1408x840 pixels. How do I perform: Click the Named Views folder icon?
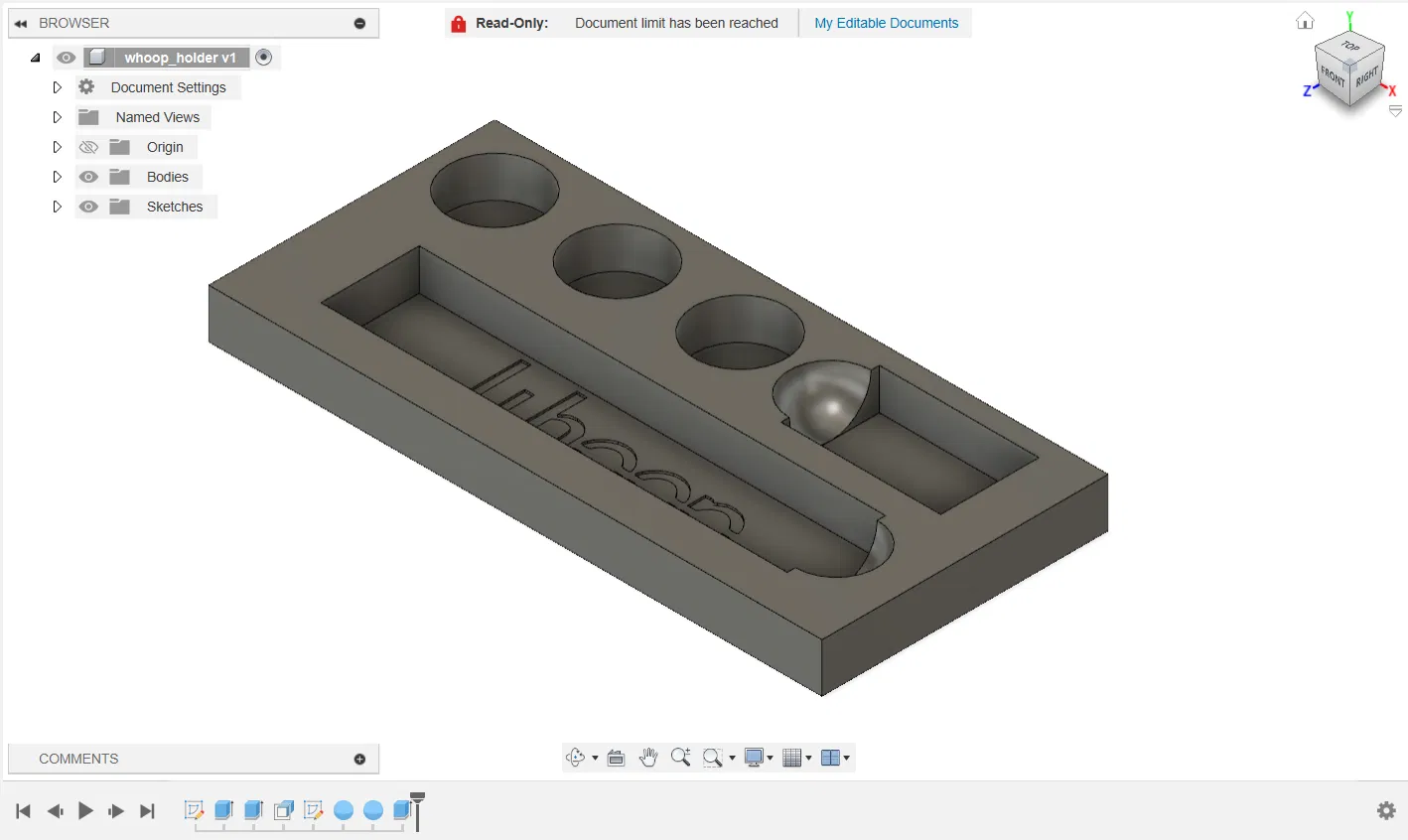[88, 117]
